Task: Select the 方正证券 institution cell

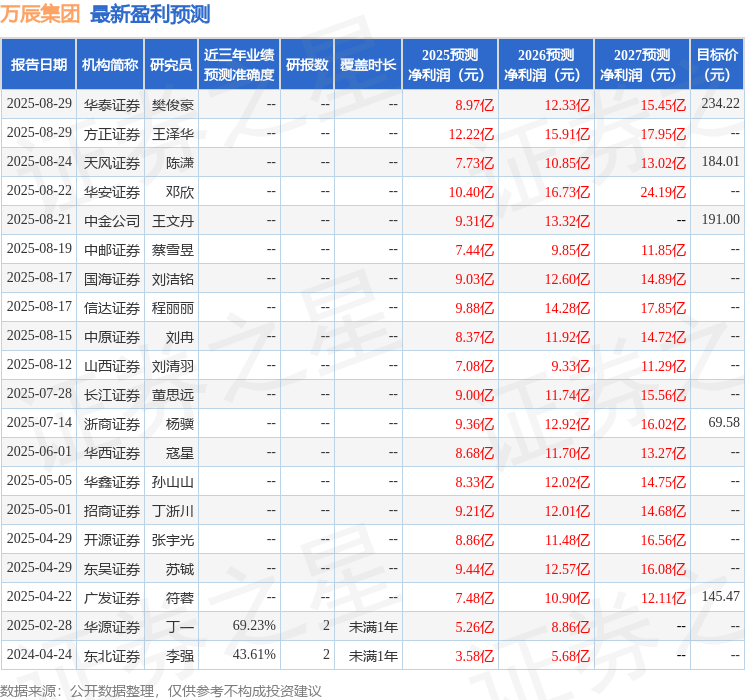Action: (x=112, y=134)
